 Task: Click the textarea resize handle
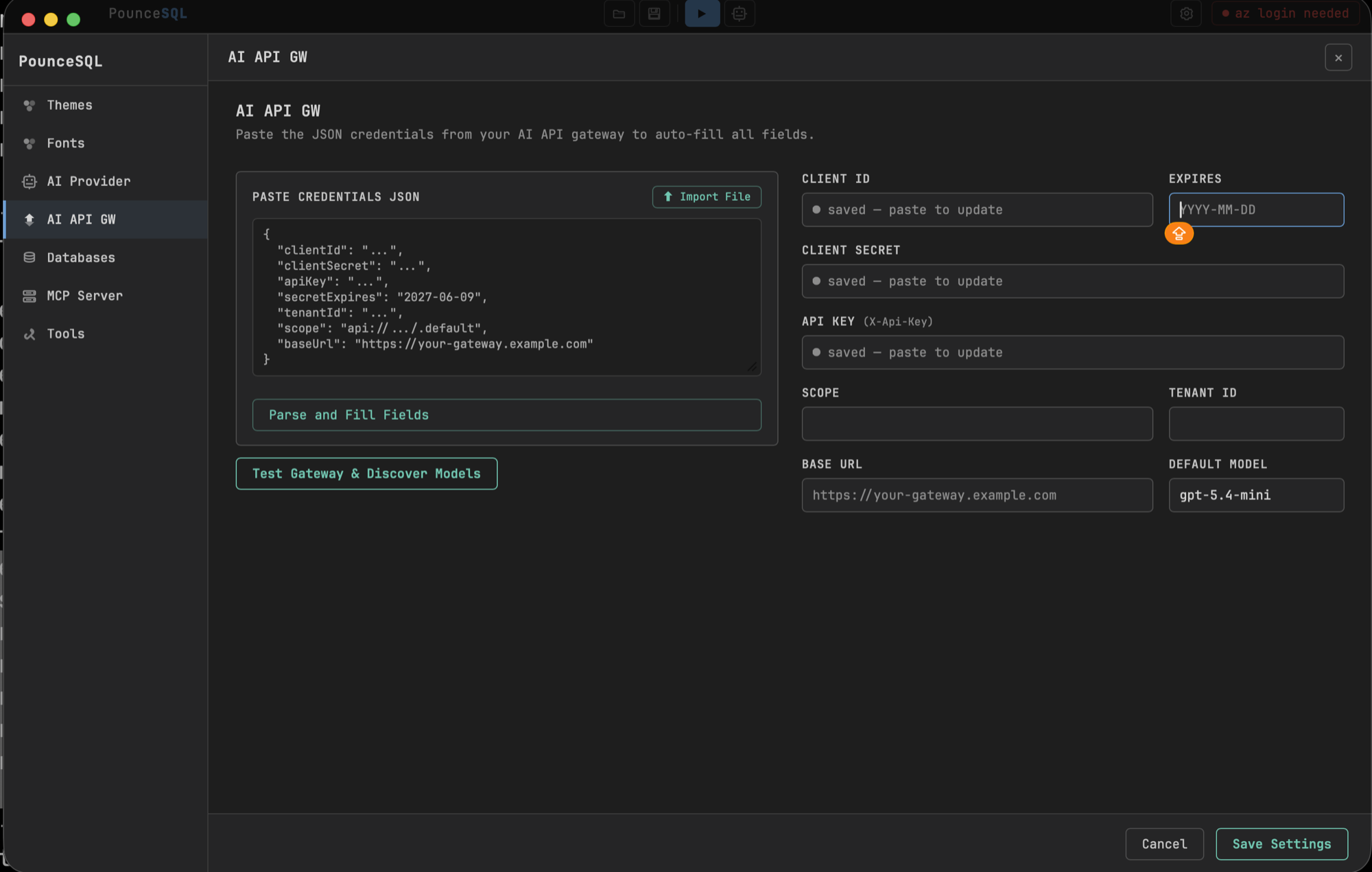point(752,367)
